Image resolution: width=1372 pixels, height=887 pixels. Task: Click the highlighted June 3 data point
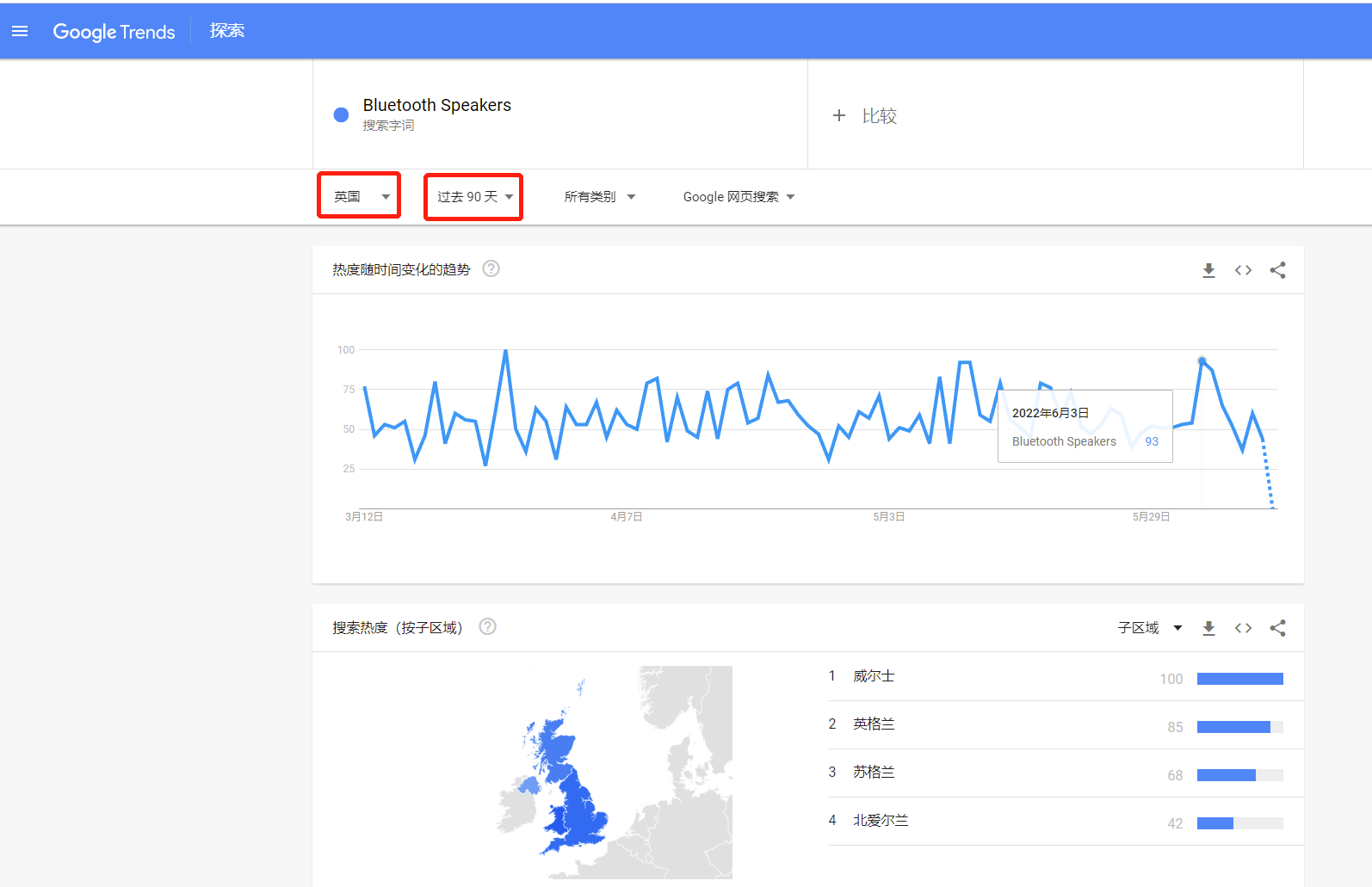click(1202, 360)
